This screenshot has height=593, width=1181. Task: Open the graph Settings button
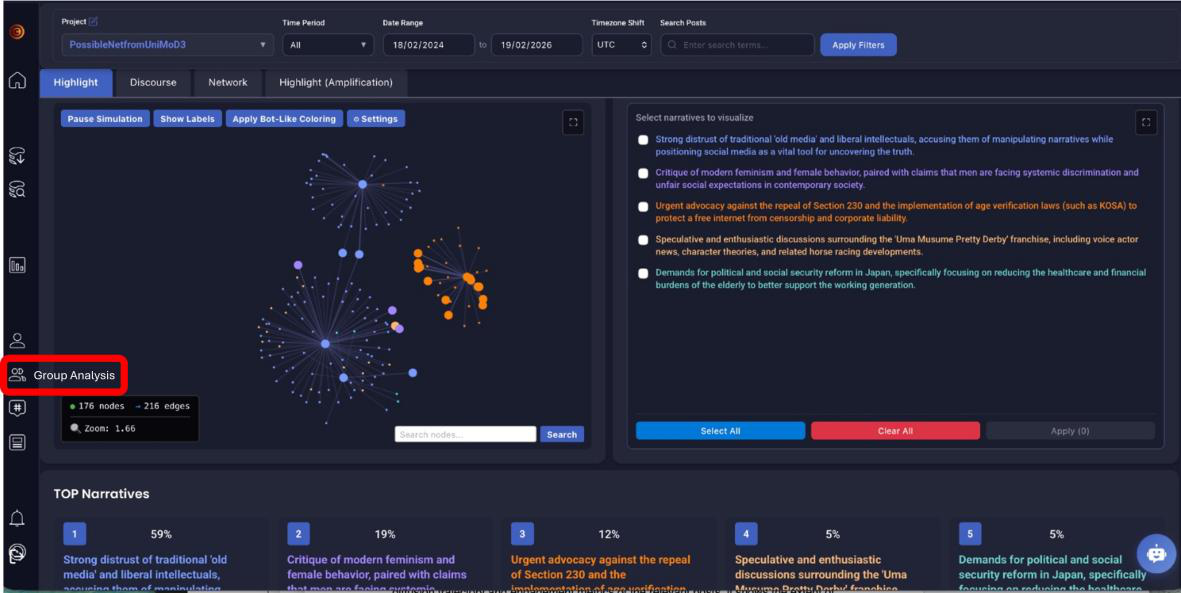376,119
